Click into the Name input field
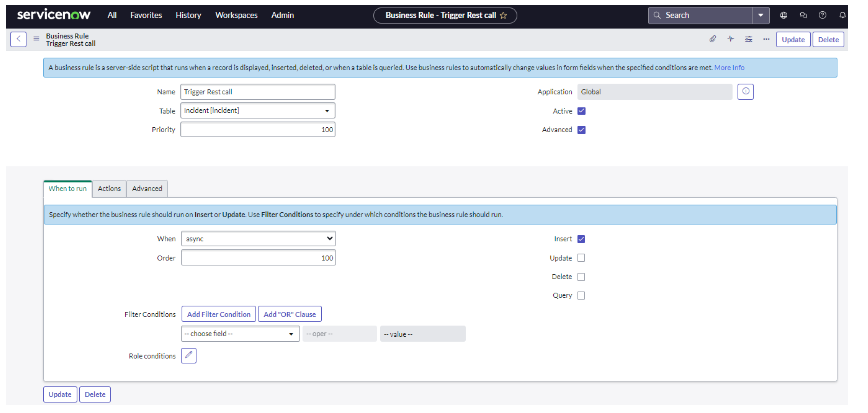The image size is (868, 413). pyautogui.click(x=258, y=91)
